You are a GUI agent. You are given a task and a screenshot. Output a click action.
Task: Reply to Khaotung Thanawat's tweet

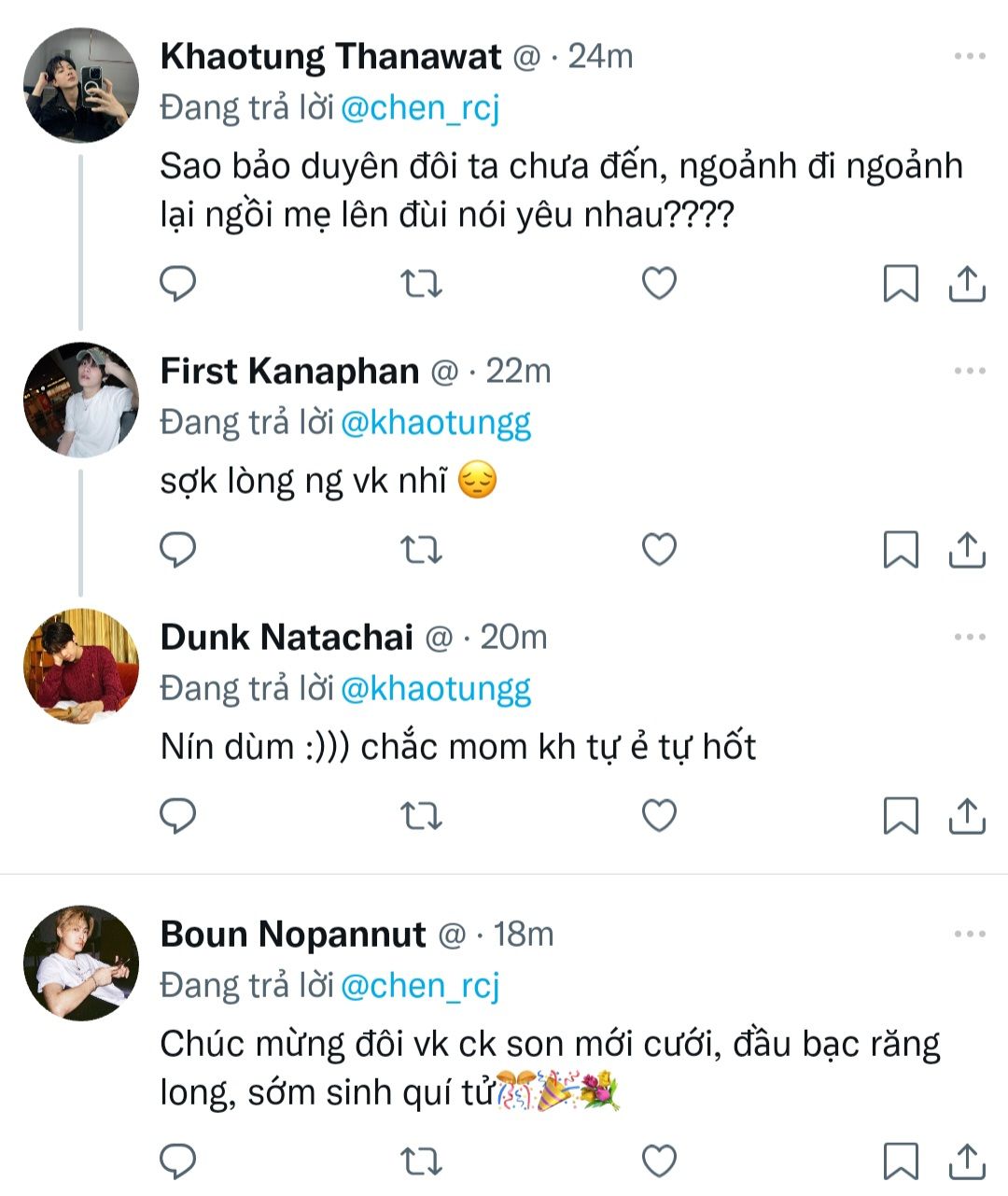click(x=177, y=283)
